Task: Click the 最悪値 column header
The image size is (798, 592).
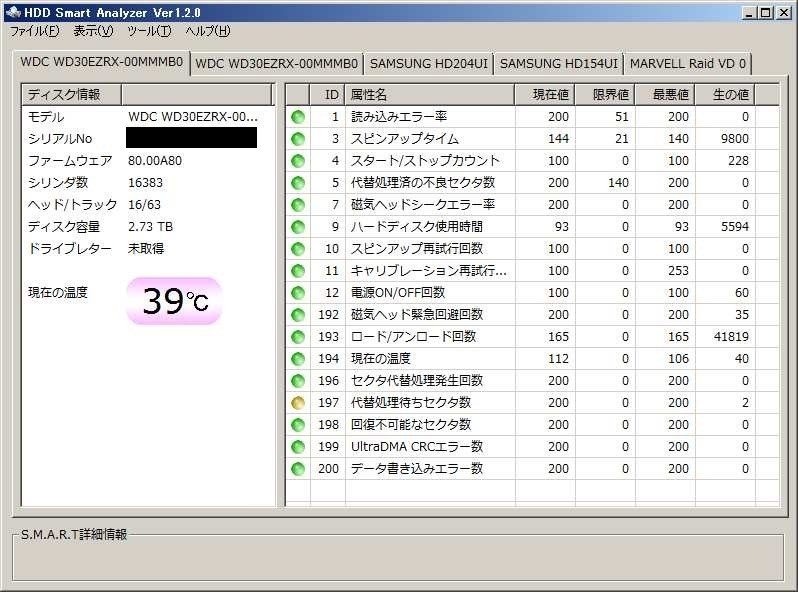Action: click(665, 95)
